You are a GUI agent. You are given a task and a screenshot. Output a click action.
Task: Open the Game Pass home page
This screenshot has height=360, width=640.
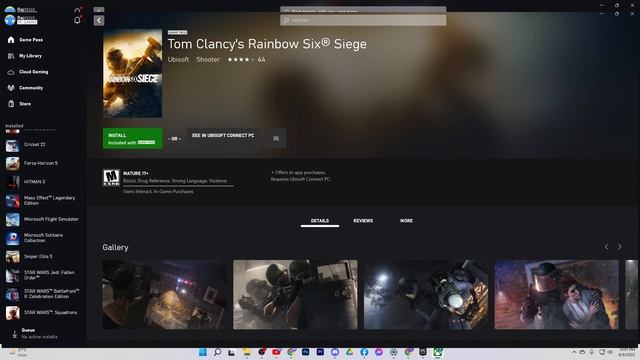click(25, 40)
